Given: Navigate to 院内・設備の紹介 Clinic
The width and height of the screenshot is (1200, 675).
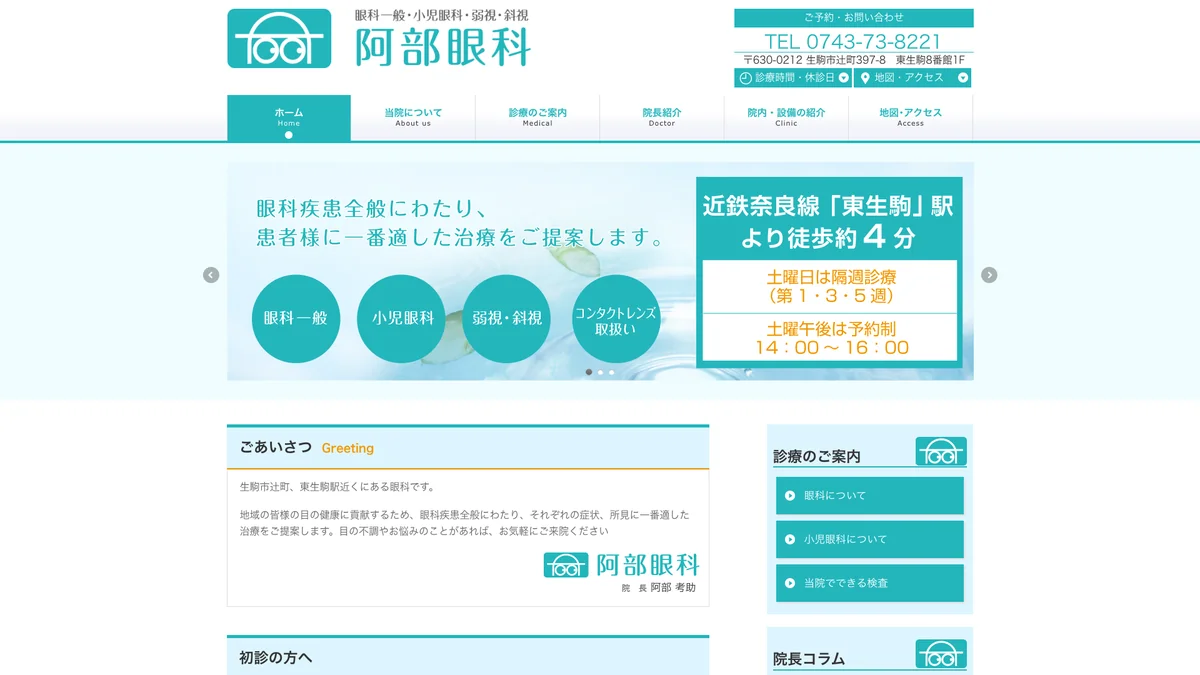Looking at the screenshot, I should [x=786, y=118].
